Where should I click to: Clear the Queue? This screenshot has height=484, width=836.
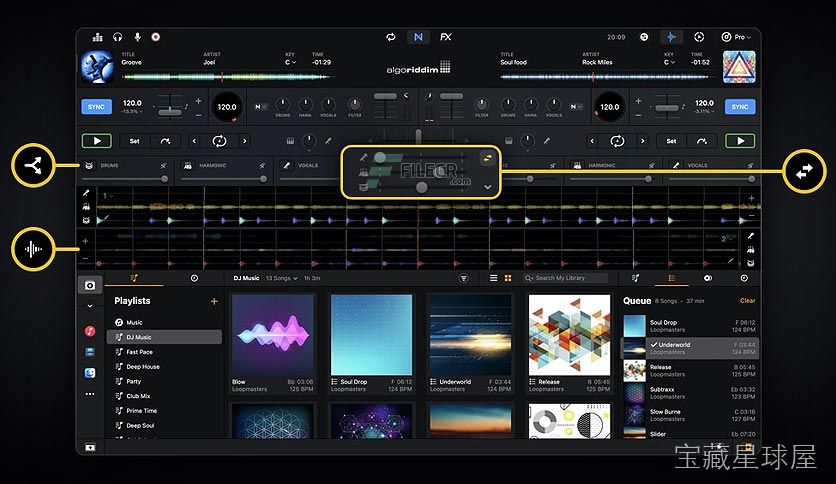point(747,301)
